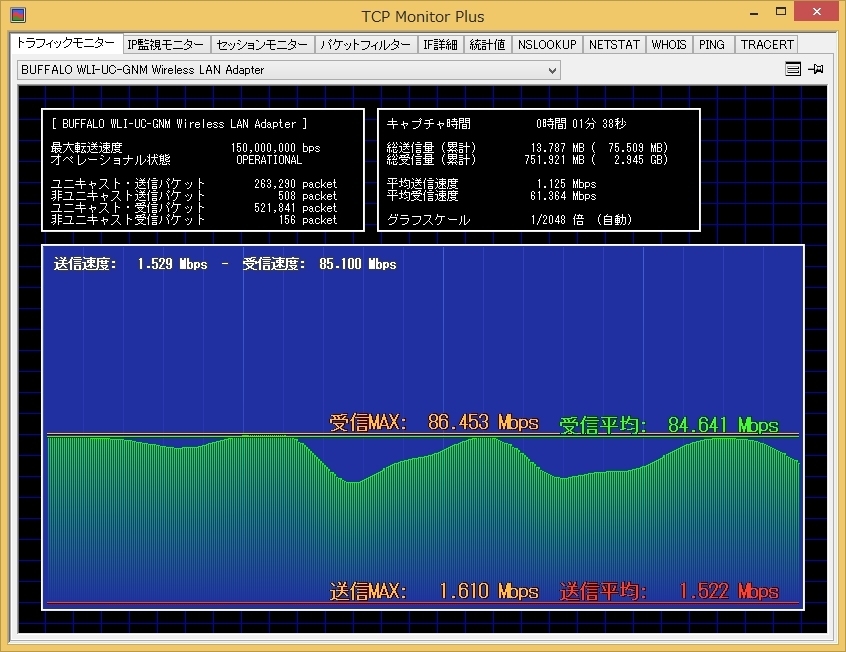Open the settings list icon beside the pin
Screen dimensions: 846x652
click(793, 70)
